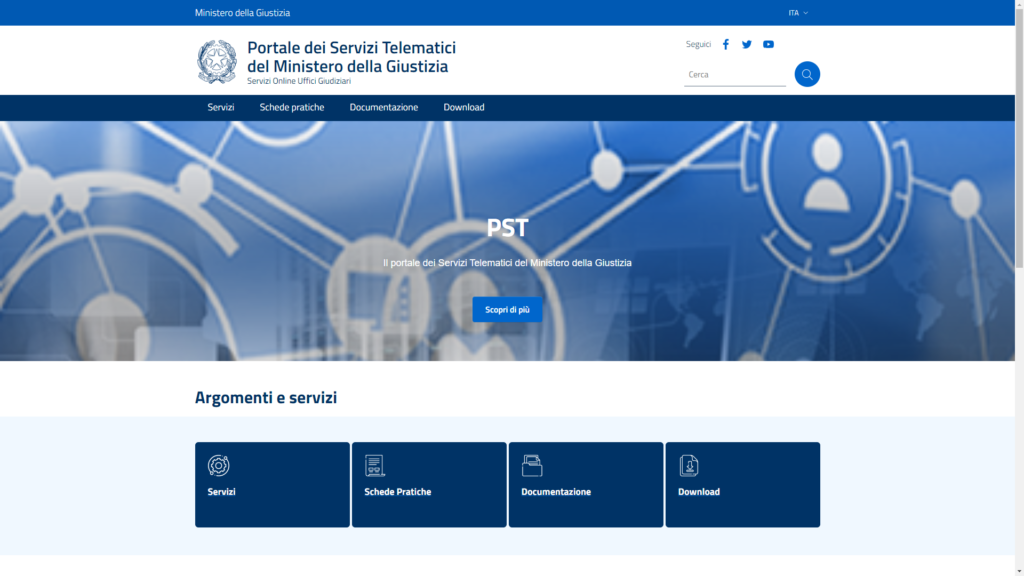This screenshot has height=576, width=1024.
Task: Click the page vertical scrollbar thumb
Action: [1019, 137]
